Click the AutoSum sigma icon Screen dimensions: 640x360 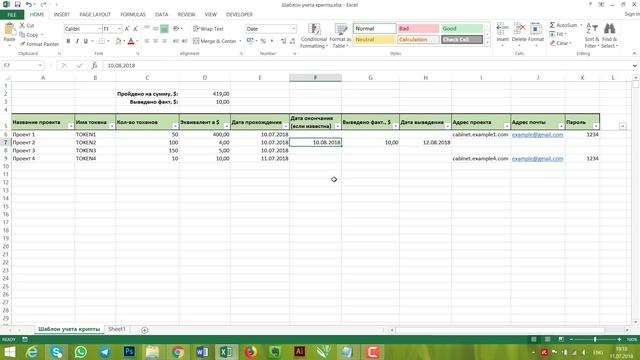tap(552, 25)
